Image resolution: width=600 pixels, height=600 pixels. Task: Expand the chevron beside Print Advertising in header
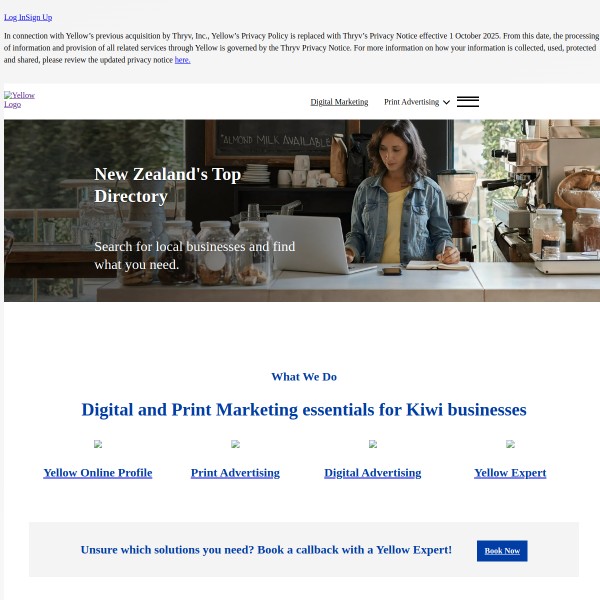point(446,102)
